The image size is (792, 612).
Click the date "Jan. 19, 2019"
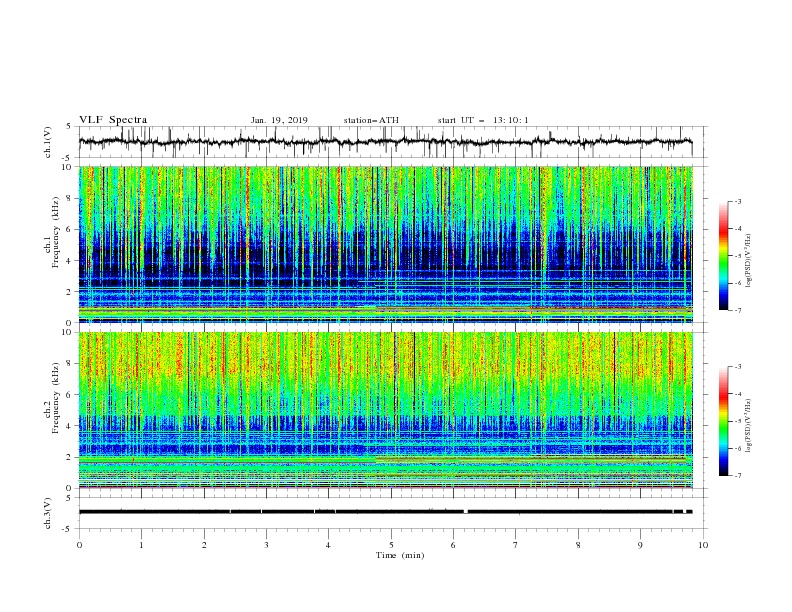click(279, 120)
